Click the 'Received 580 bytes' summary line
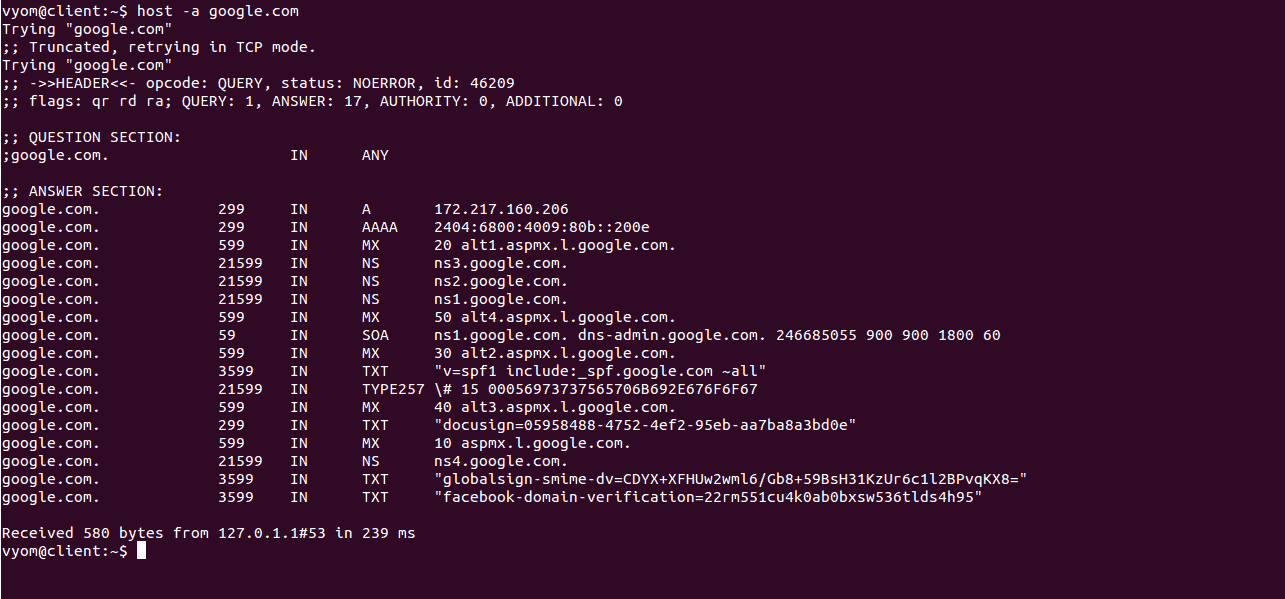This screenshot has width=1285, height=599. pyautogui.click(x=208, y=533)
